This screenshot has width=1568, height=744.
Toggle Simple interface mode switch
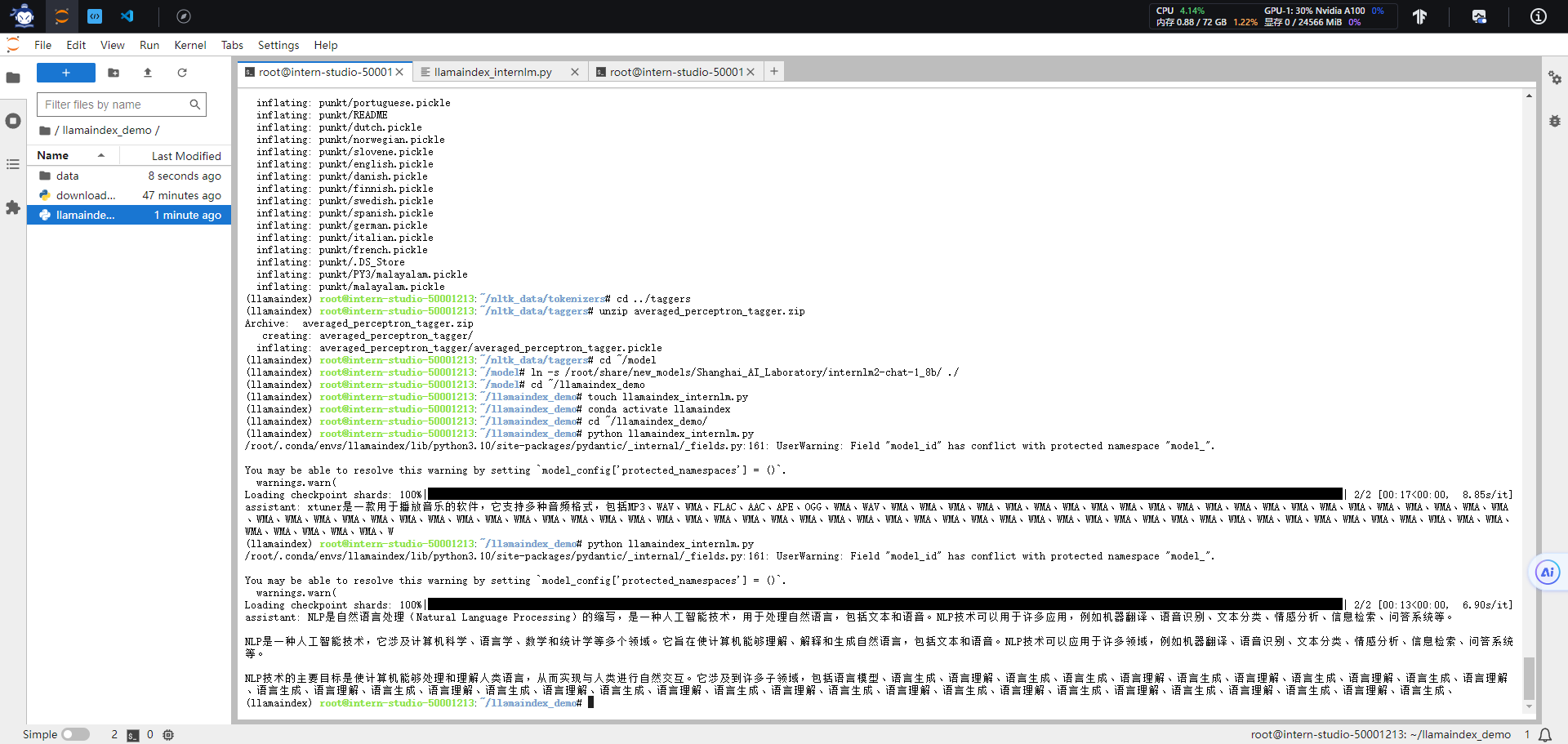tap(75, 734)
